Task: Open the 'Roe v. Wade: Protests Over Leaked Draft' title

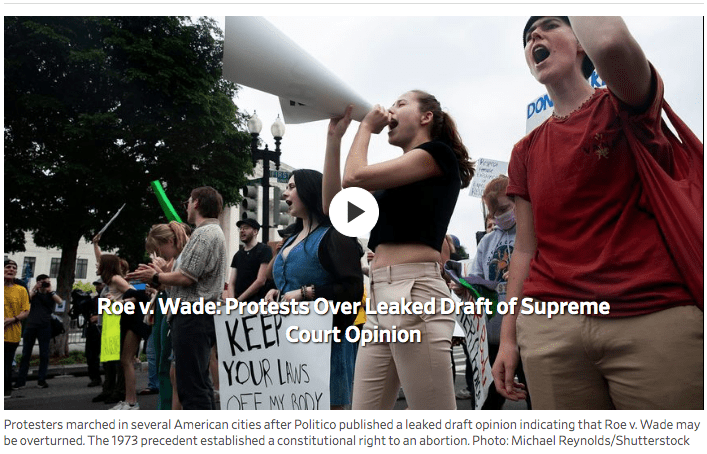Action: click(353, 320)
